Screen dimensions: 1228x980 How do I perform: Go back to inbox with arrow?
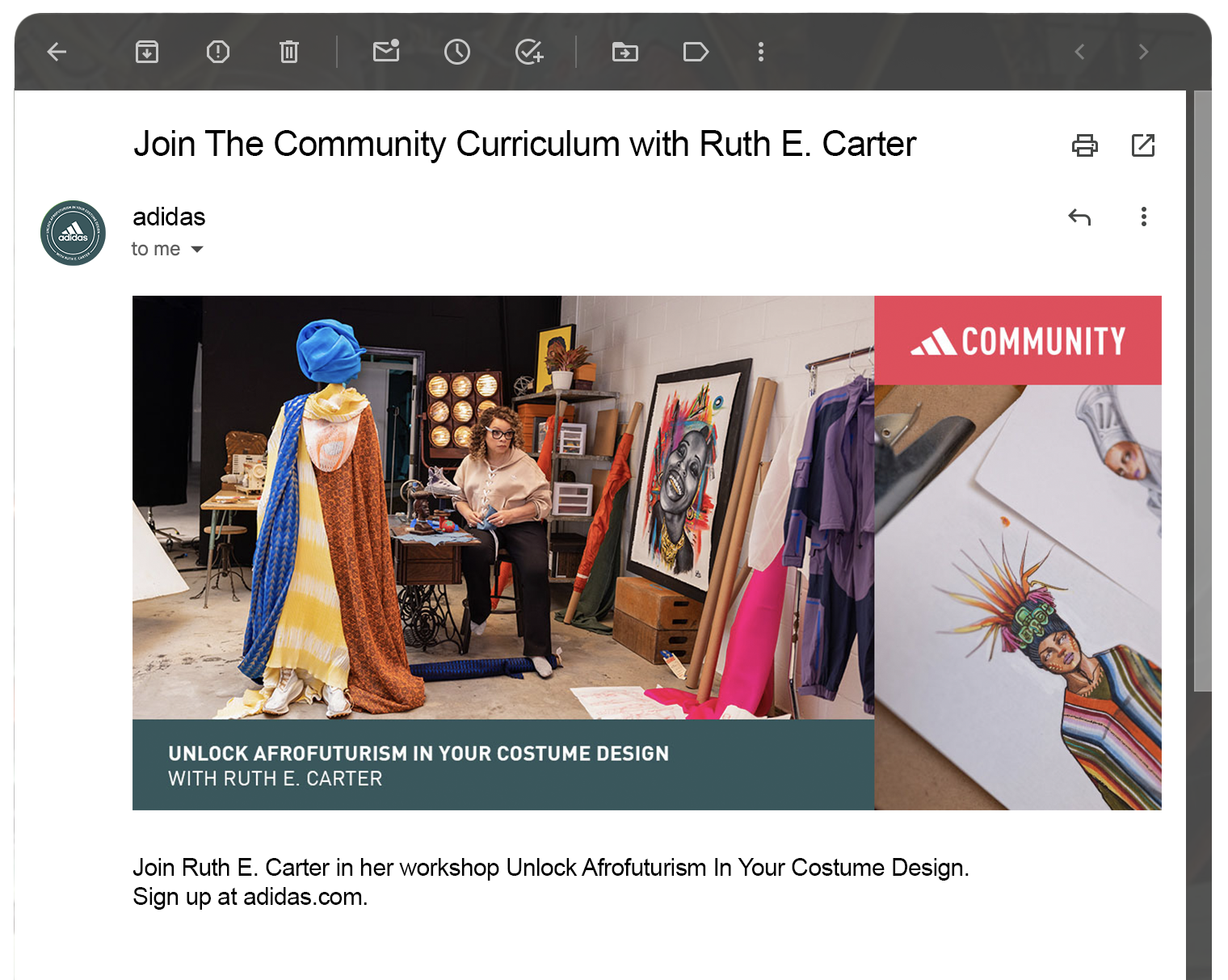pyautogui.click(x=57, y=52)
